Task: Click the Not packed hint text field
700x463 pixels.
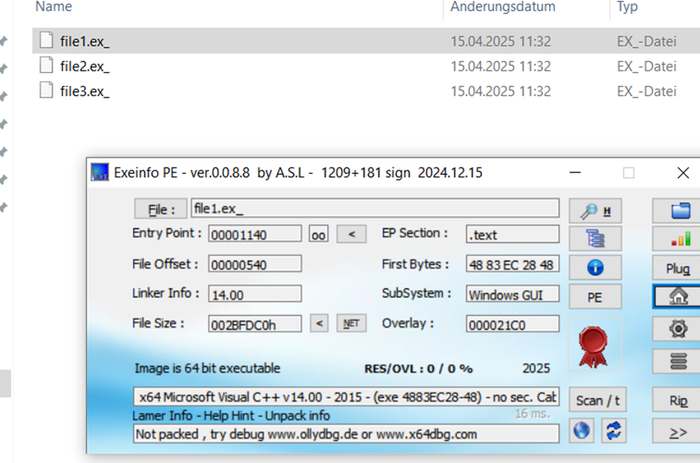Action: pyautogui.click(x=346, y=434)
